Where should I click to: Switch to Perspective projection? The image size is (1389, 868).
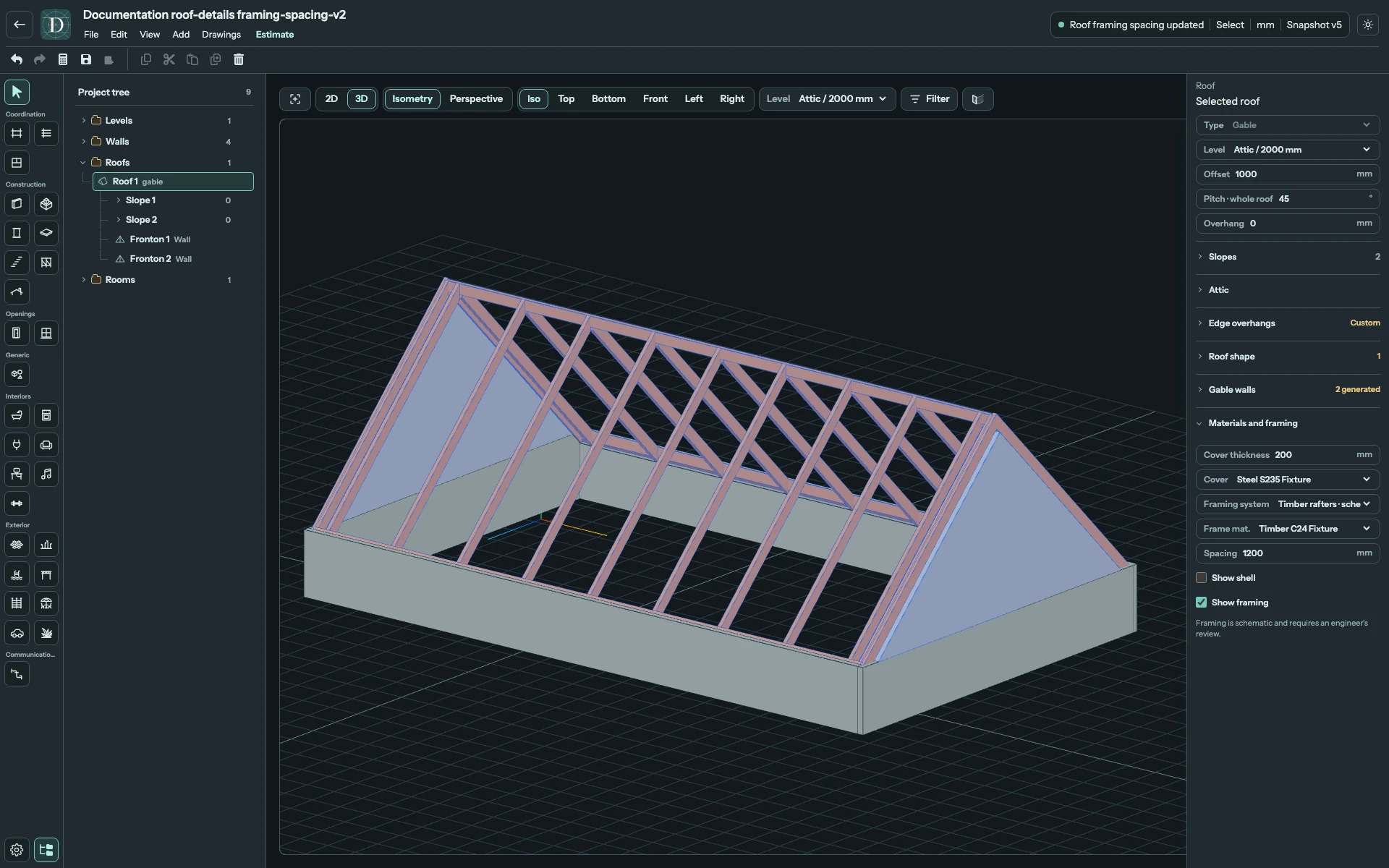pos(476,99)
